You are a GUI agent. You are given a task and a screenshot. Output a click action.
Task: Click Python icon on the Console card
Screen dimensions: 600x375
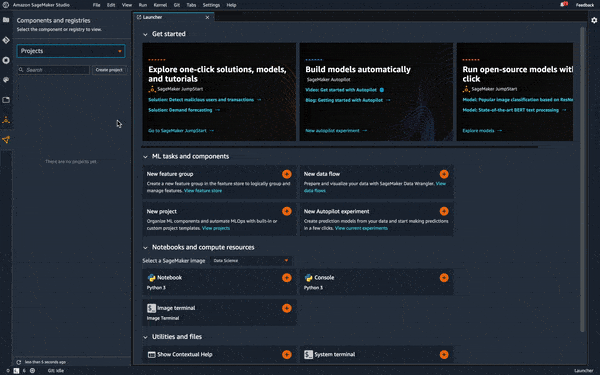(308, 278)
